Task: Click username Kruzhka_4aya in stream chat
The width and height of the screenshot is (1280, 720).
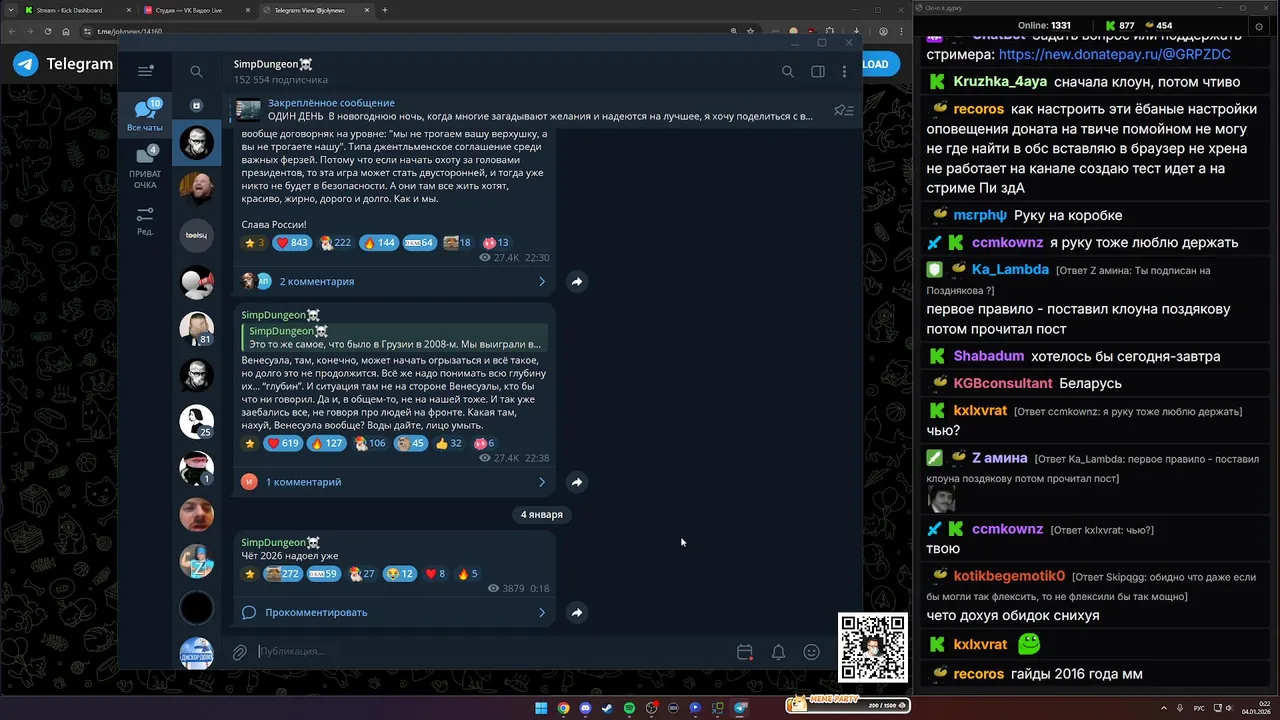Action: click(1000, 82)
